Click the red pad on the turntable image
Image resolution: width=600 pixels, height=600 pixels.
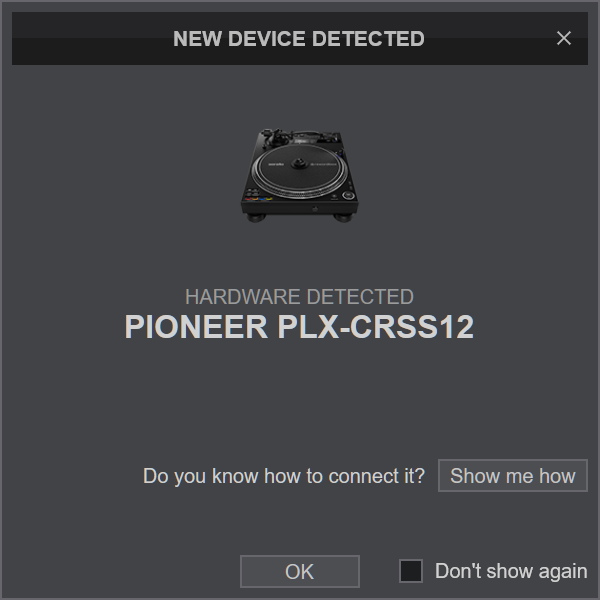248,199
